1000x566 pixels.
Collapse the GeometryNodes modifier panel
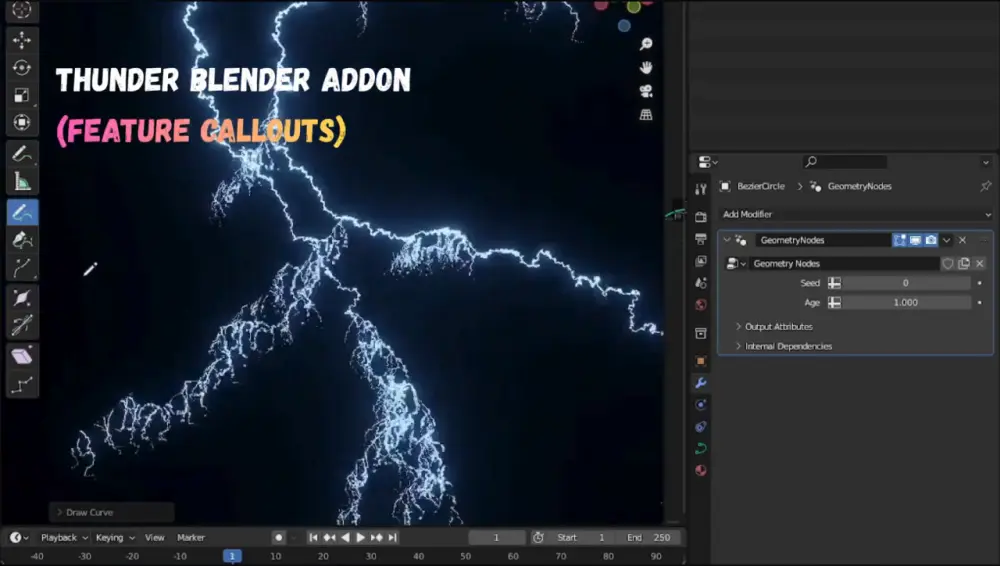[x=726, y=240]
